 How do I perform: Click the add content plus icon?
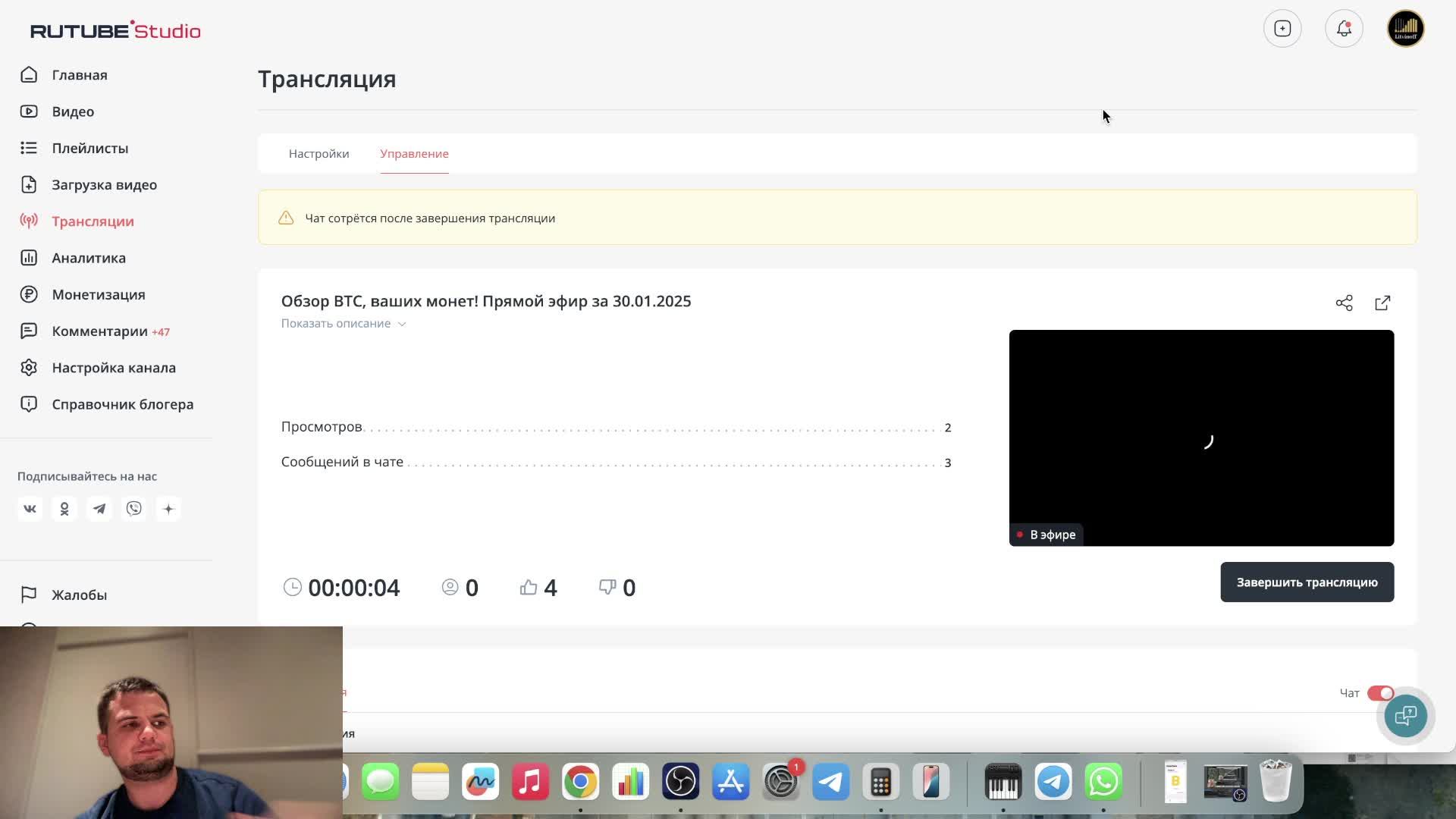coord(1282,29)
